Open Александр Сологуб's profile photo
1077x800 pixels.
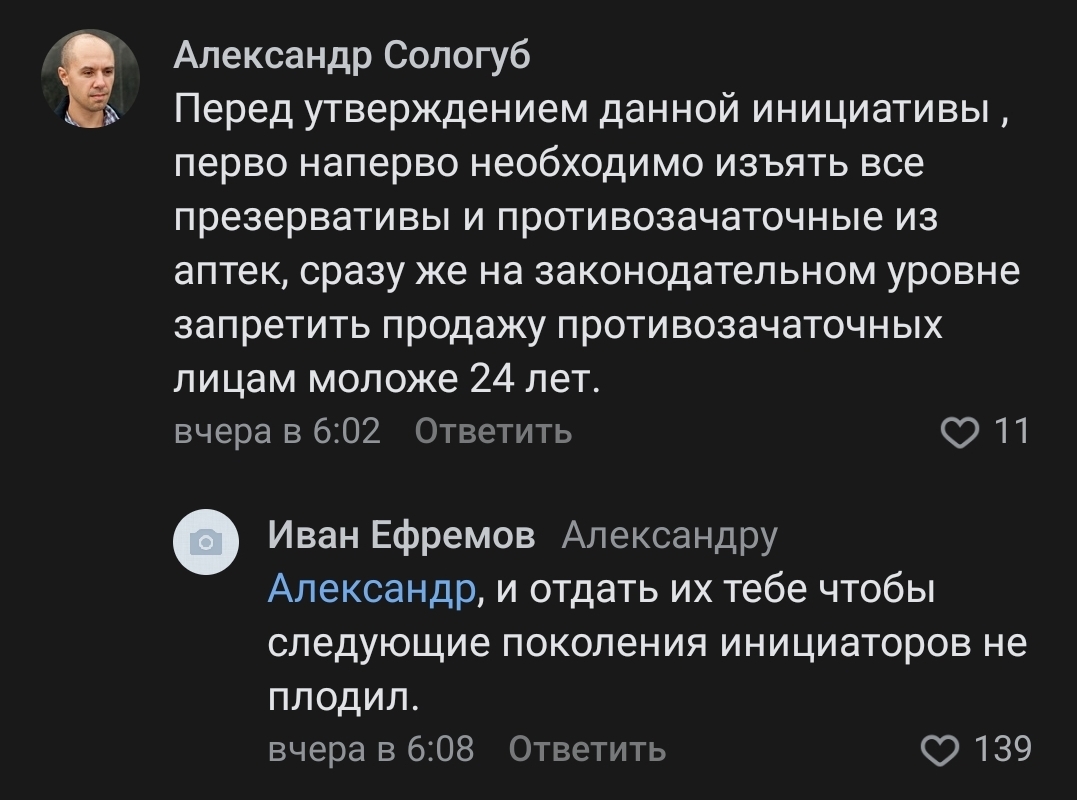pos(90,78)
